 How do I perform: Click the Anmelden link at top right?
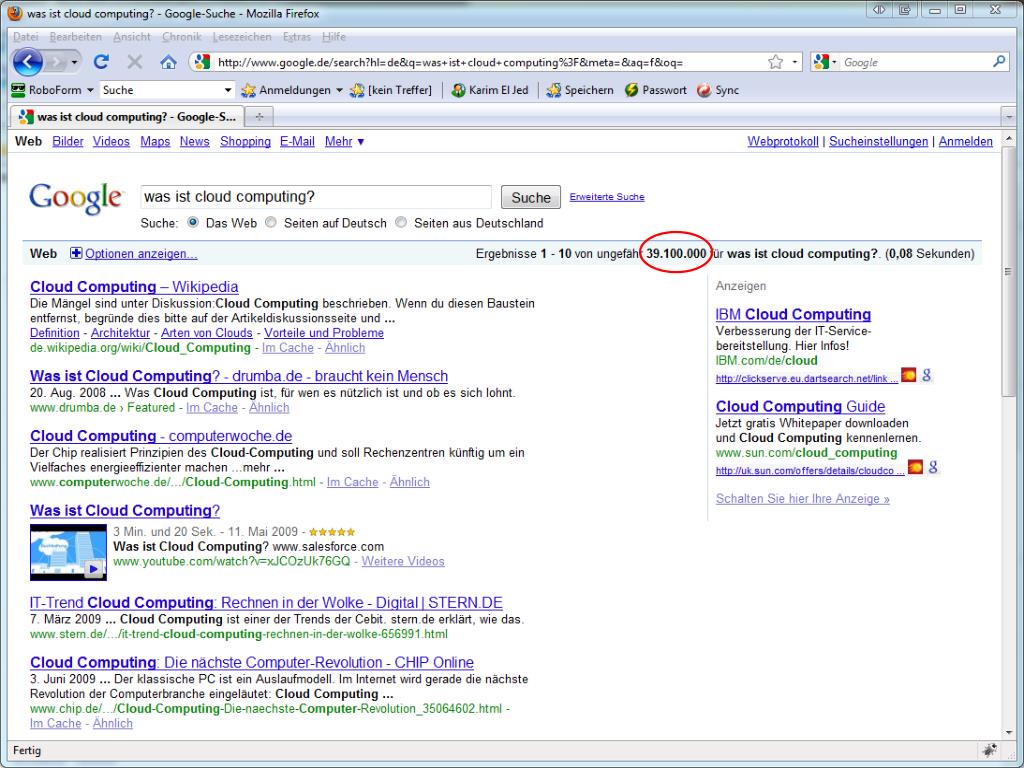[965, 141]
